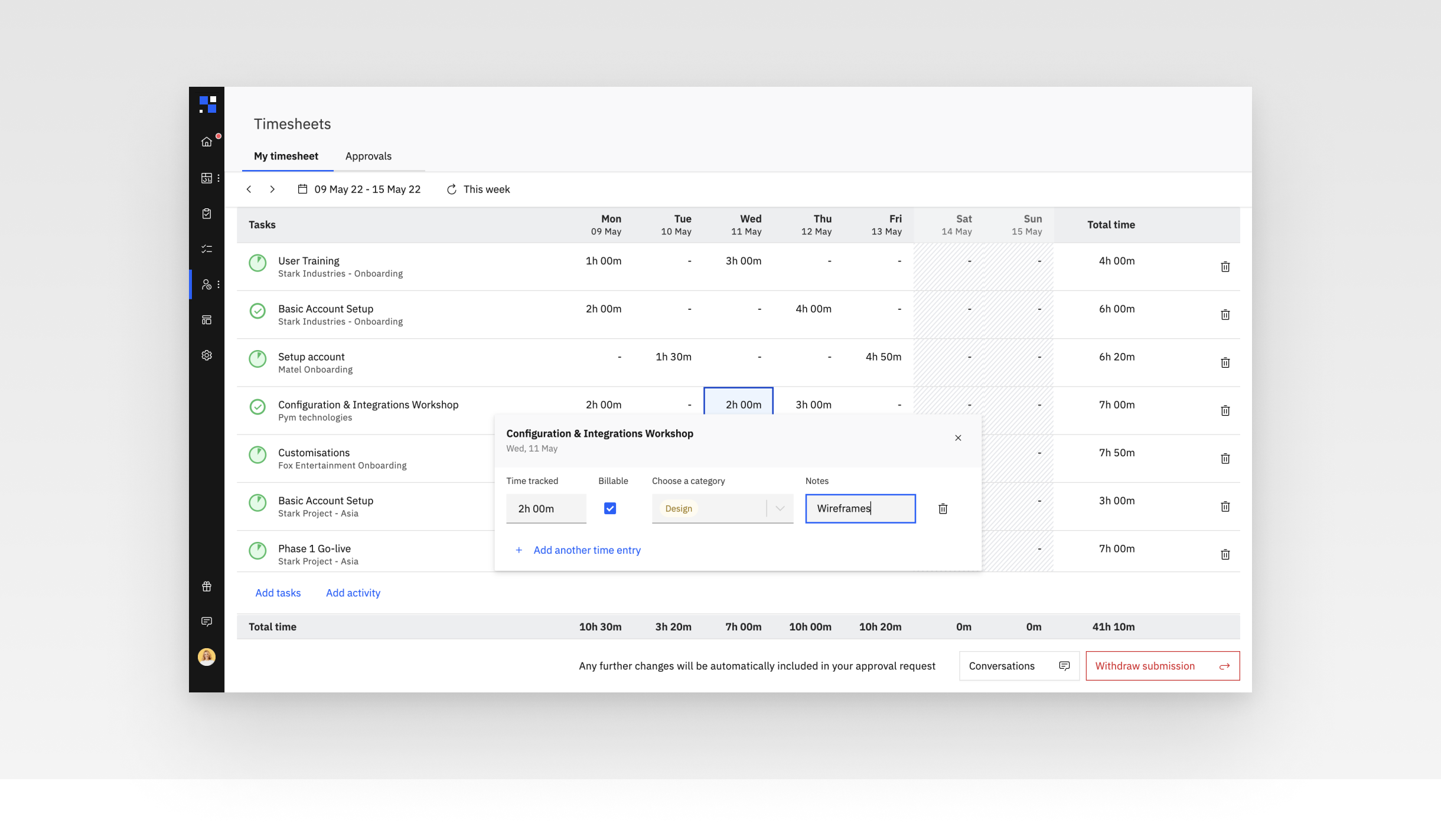Click Add another time entry link
The width and height of the screenshot is (1441, 840).
(x=586, y=550)
